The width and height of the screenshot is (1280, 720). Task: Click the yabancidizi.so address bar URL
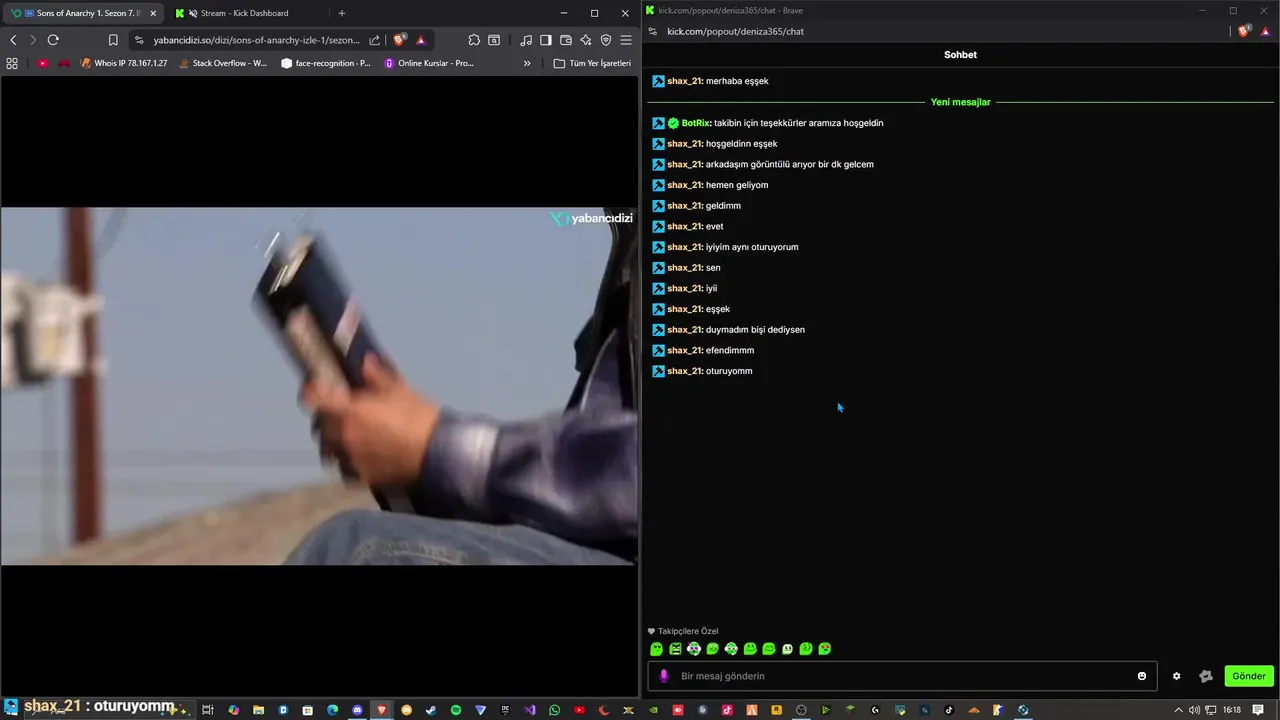tap(256, 40)
